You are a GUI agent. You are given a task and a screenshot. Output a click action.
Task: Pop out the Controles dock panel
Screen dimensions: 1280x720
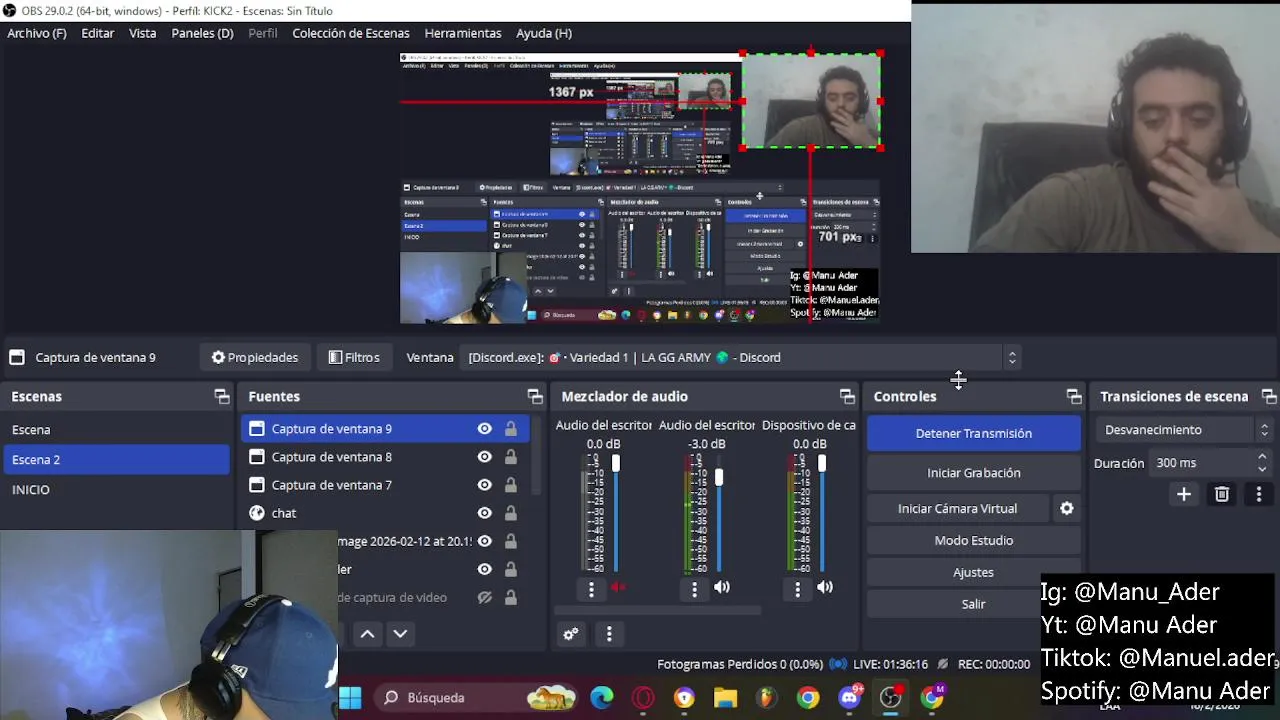tap(1074, 397)
